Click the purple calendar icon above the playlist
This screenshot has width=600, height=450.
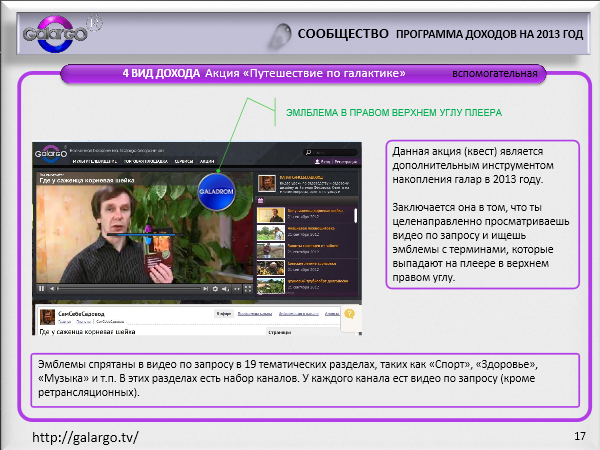pyautogui.click(x=261, y=200)
